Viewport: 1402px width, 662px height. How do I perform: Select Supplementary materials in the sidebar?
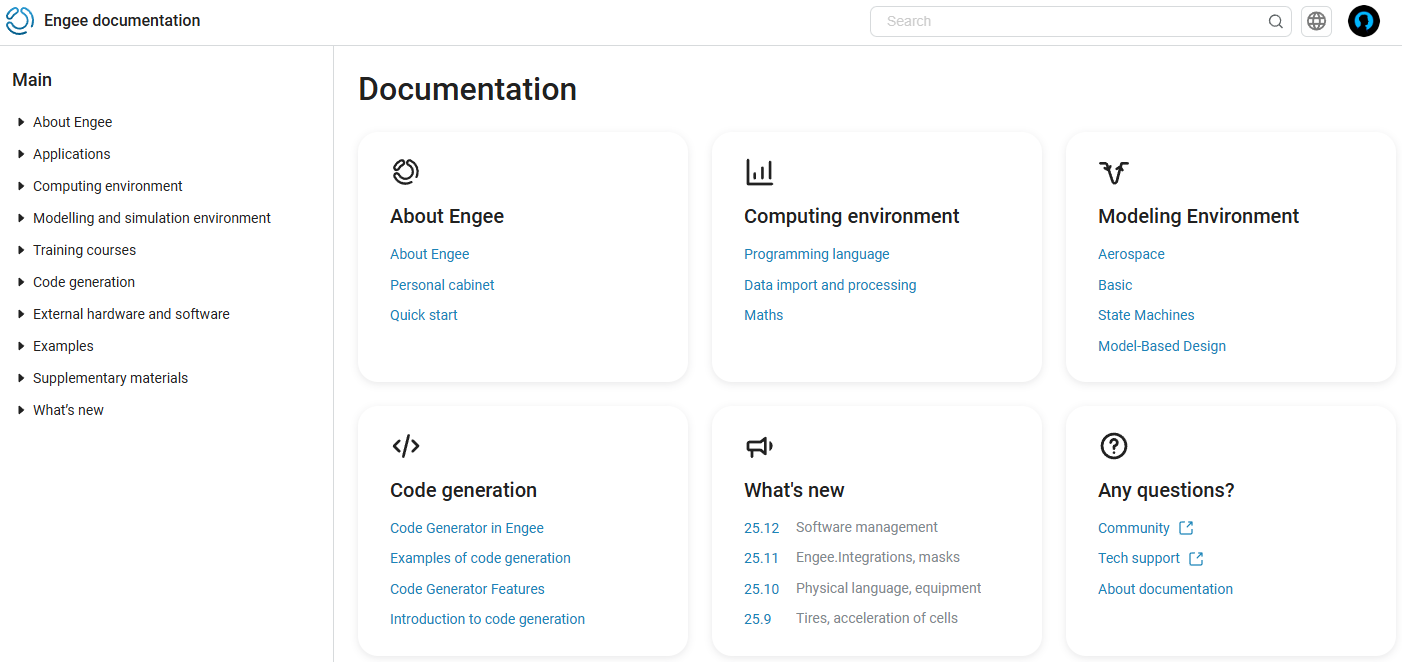[110, 377]
